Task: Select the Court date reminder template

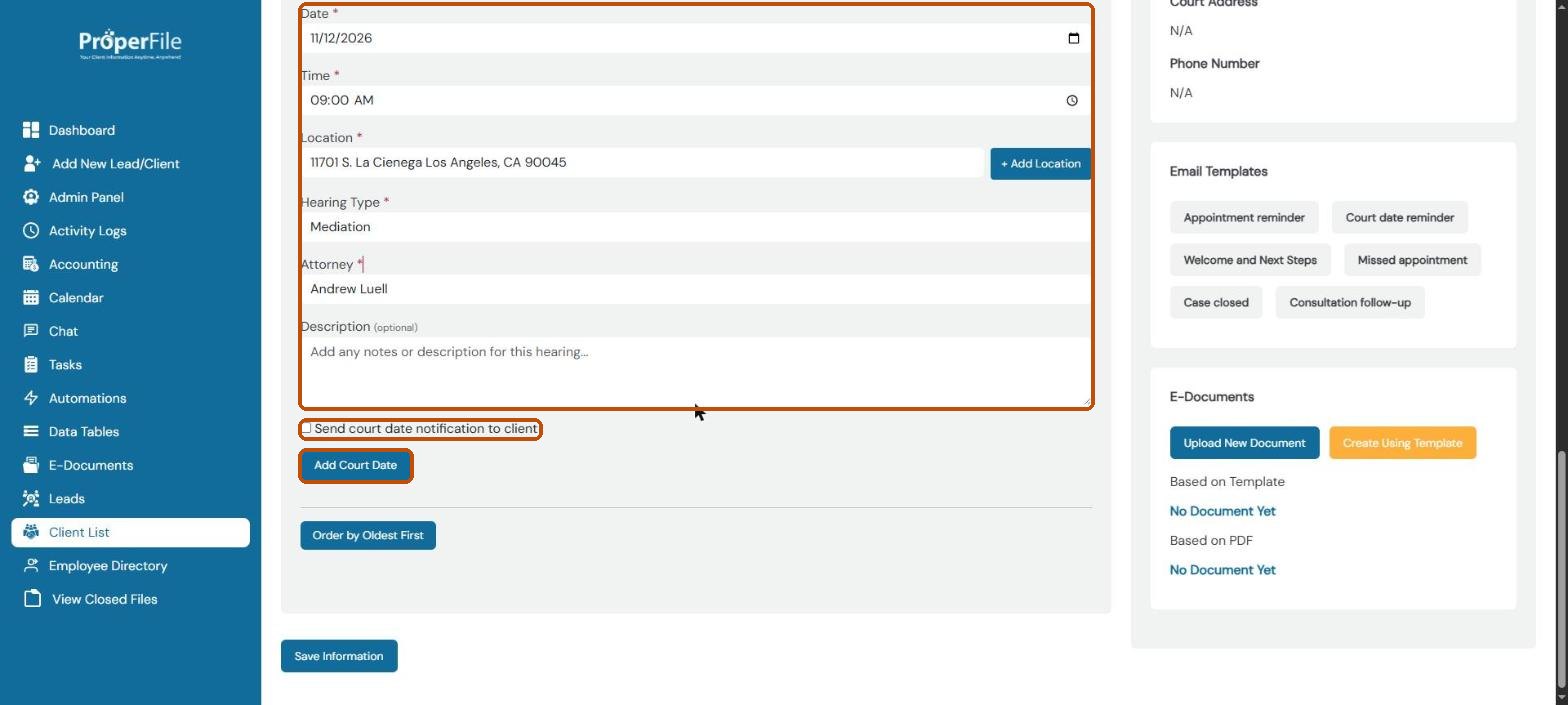Action: [1399, 218]
